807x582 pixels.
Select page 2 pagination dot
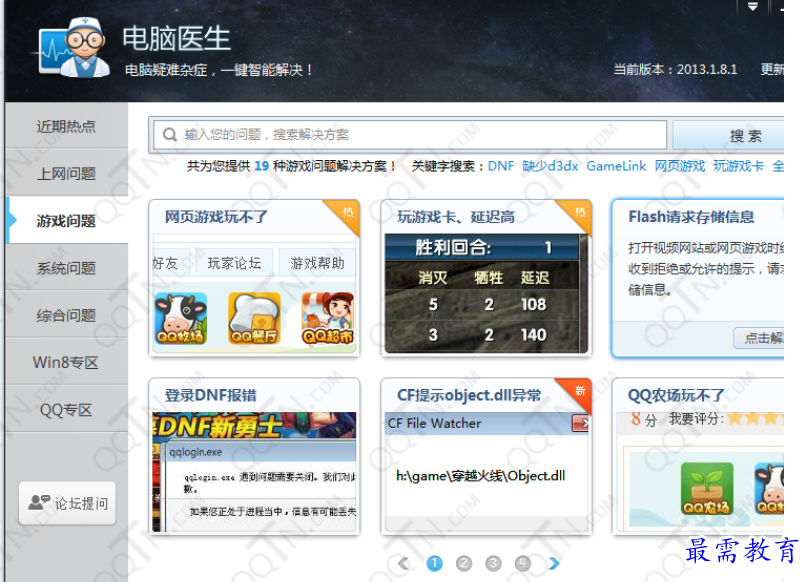click(x=464, y=563)
